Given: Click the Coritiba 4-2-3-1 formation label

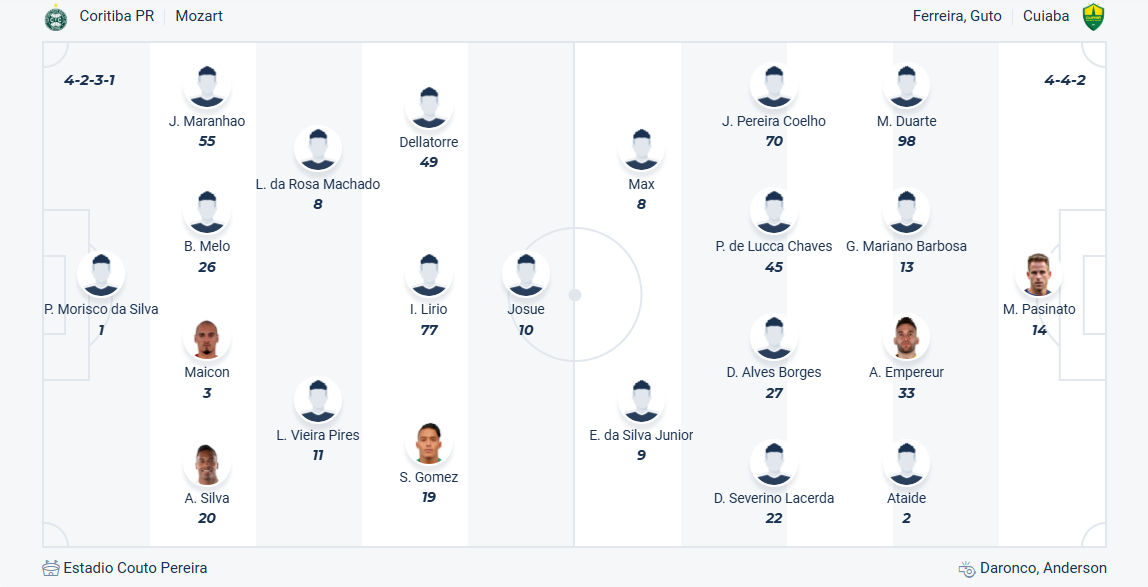Looking at the screenshot, I should [x=90, y=80].
